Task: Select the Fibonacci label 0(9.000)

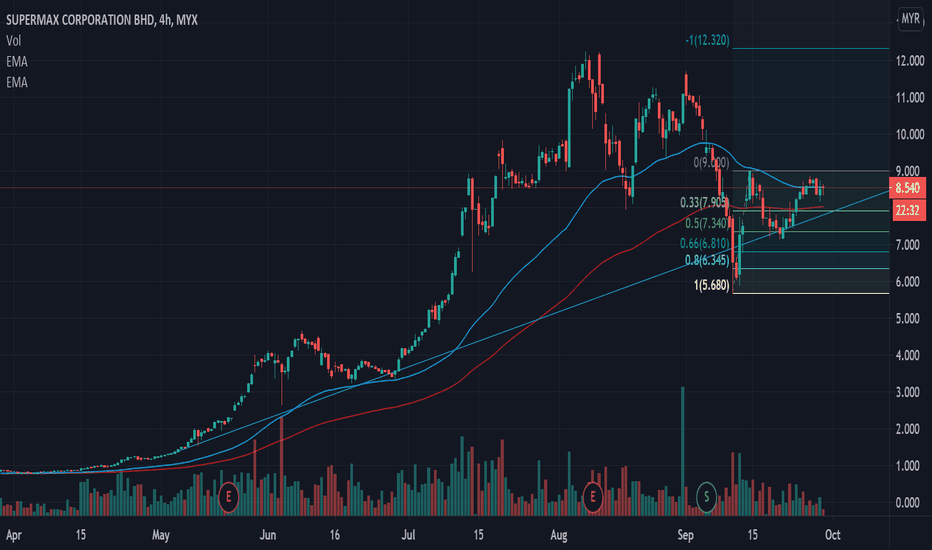Action: [x=711, y=162]
